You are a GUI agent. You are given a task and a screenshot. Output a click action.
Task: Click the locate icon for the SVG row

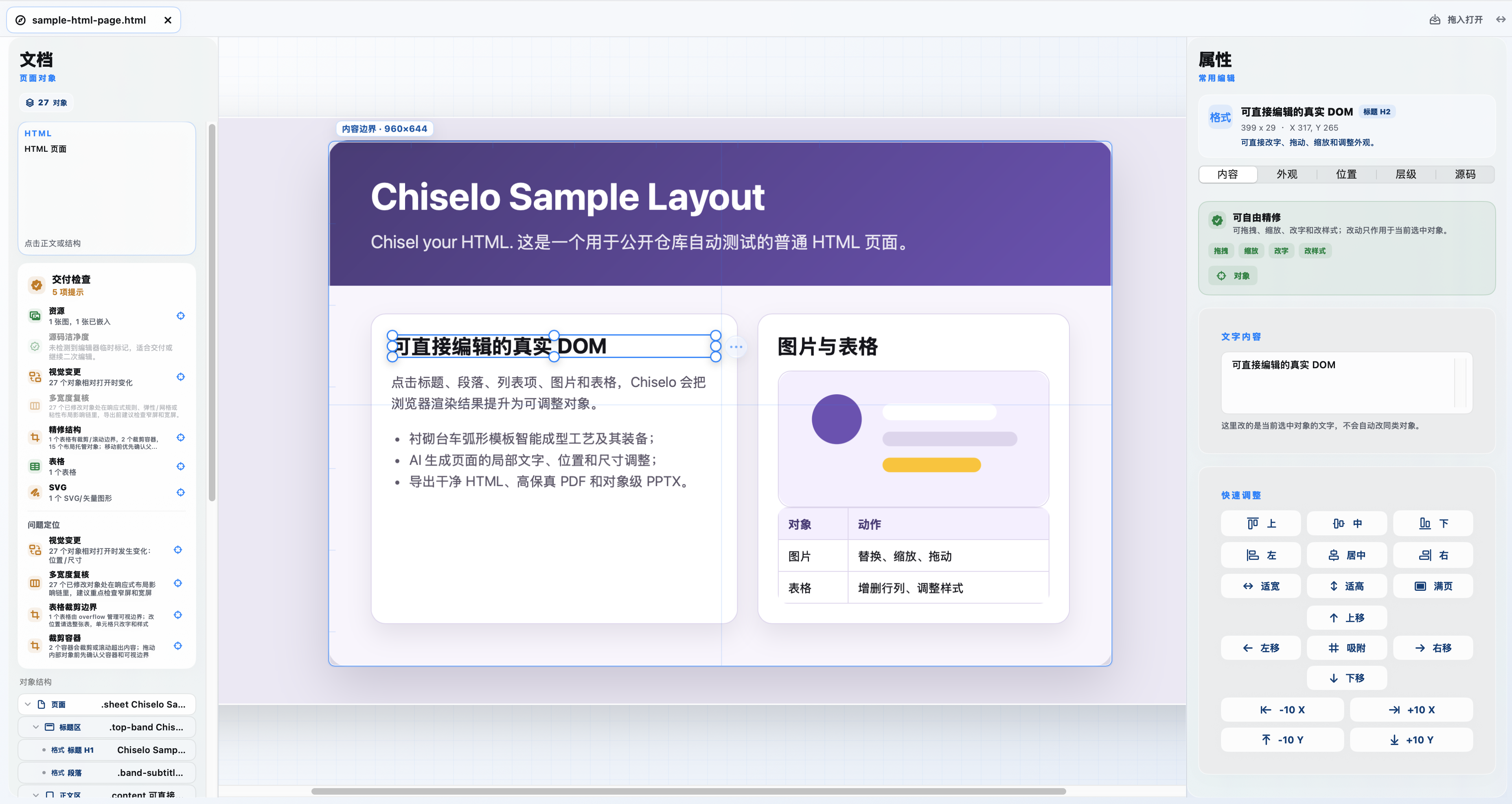[x=181, y=492]
